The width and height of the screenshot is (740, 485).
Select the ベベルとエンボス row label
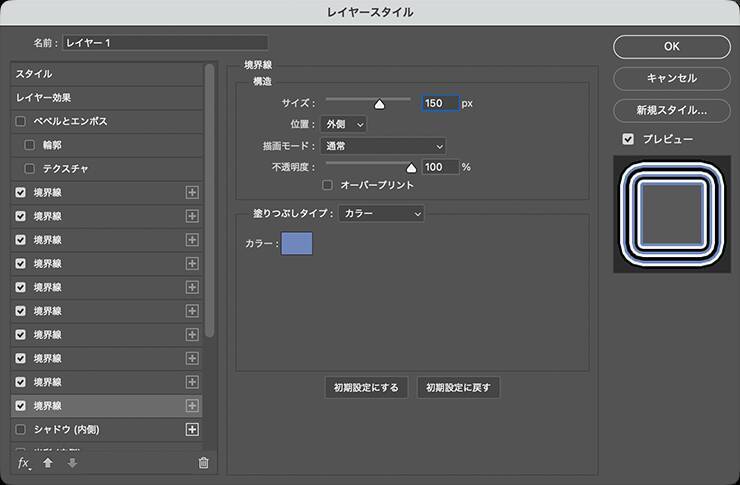(x=70, y=121)
